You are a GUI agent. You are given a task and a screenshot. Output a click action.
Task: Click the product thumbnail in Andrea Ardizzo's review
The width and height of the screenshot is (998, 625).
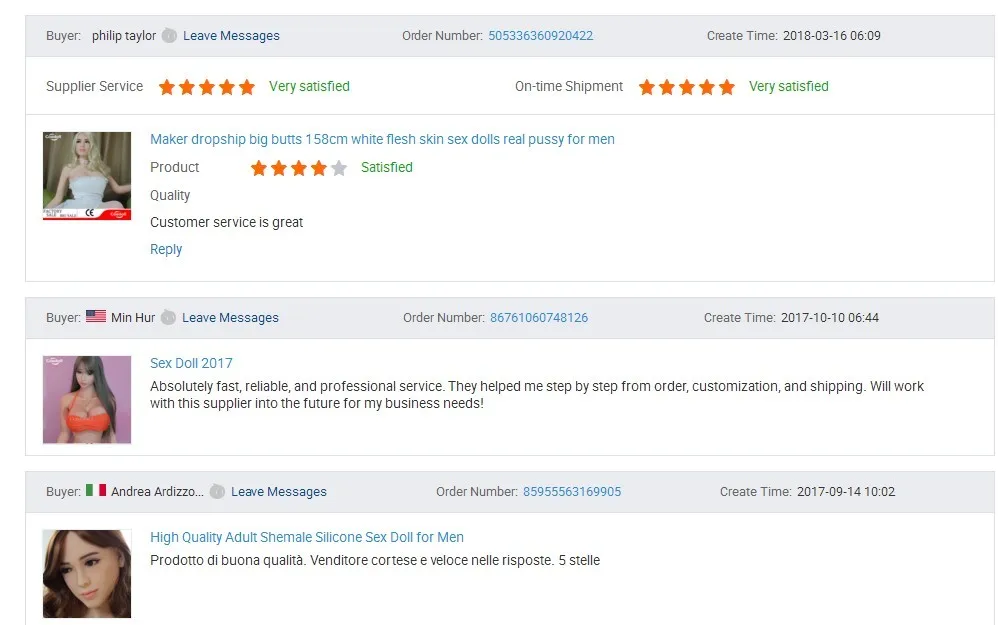[x=87, y=573]
